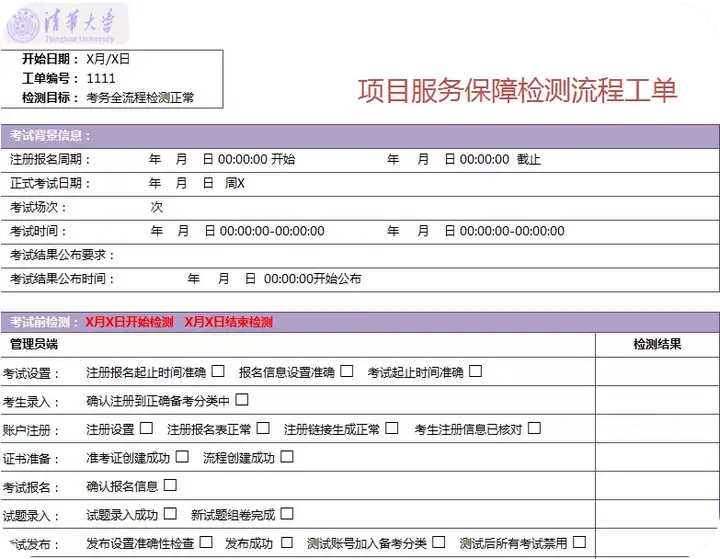The width and height of the screenshot is (720, 559).
Task: Check 新试题组卷完成 checkbox
Action: [287, 514]
